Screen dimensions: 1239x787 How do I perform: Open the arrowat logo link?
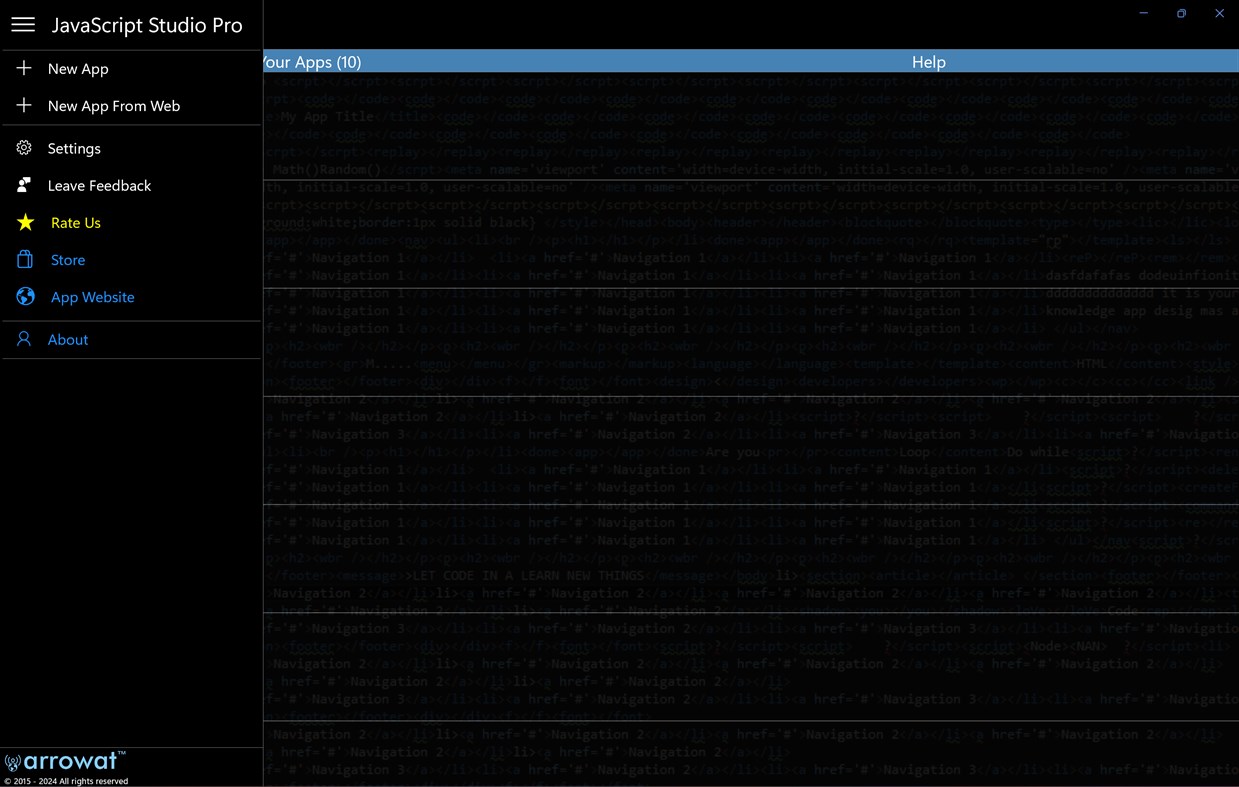tap(65, 762)
